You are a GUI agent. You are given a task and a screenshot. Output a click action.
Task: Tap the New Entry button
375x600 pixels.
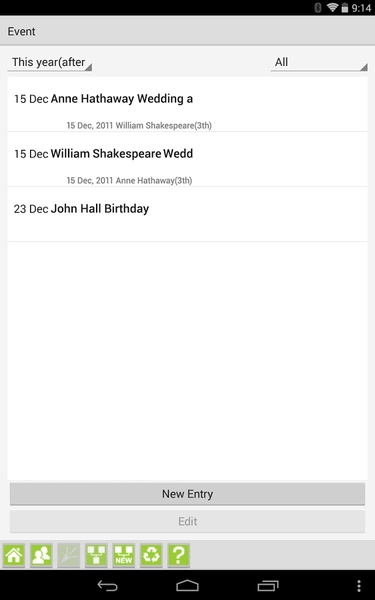pos(188,494)
